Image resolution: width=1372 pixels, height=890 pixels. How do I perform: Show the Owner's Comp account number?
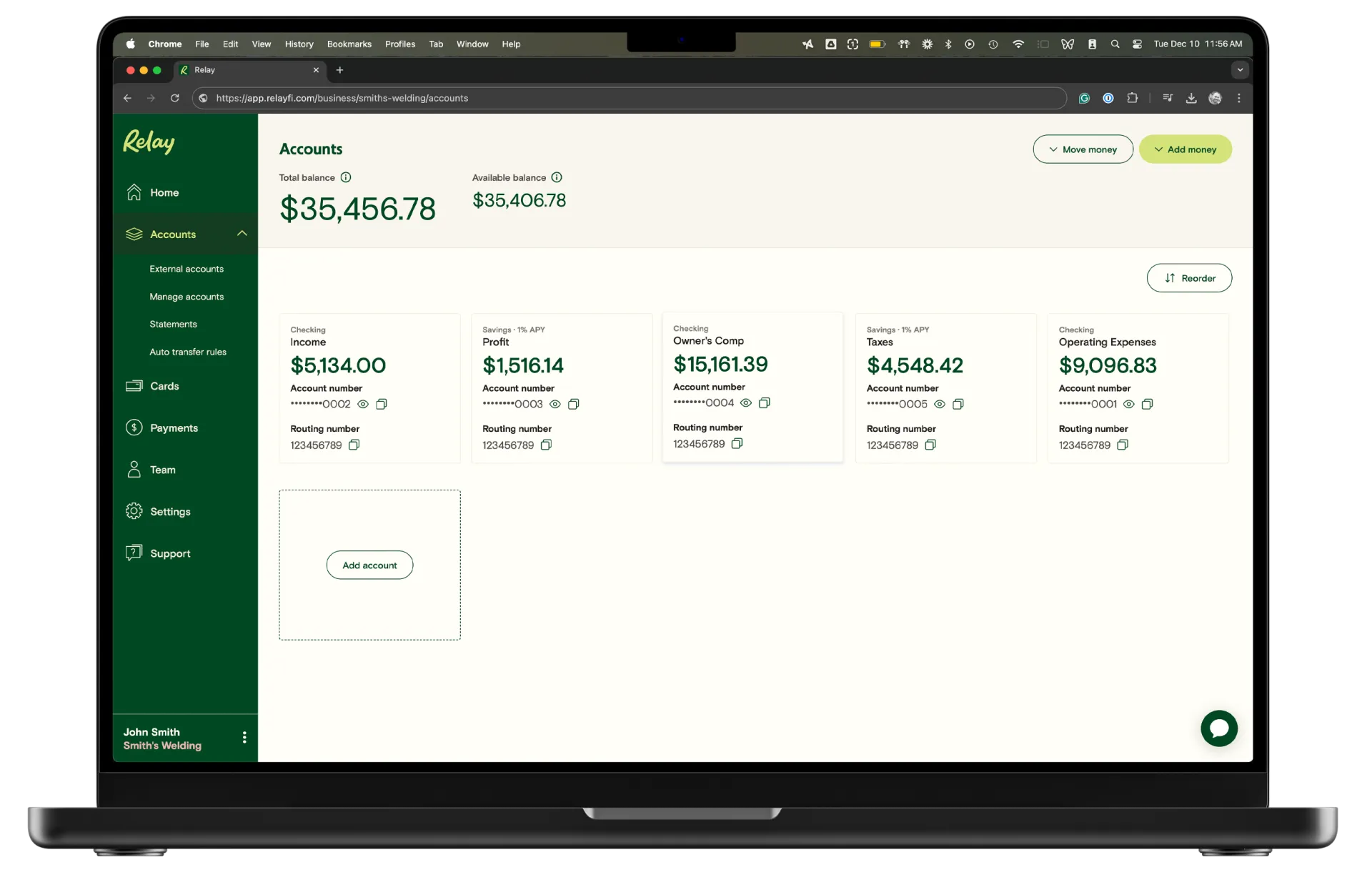[746, 402]
